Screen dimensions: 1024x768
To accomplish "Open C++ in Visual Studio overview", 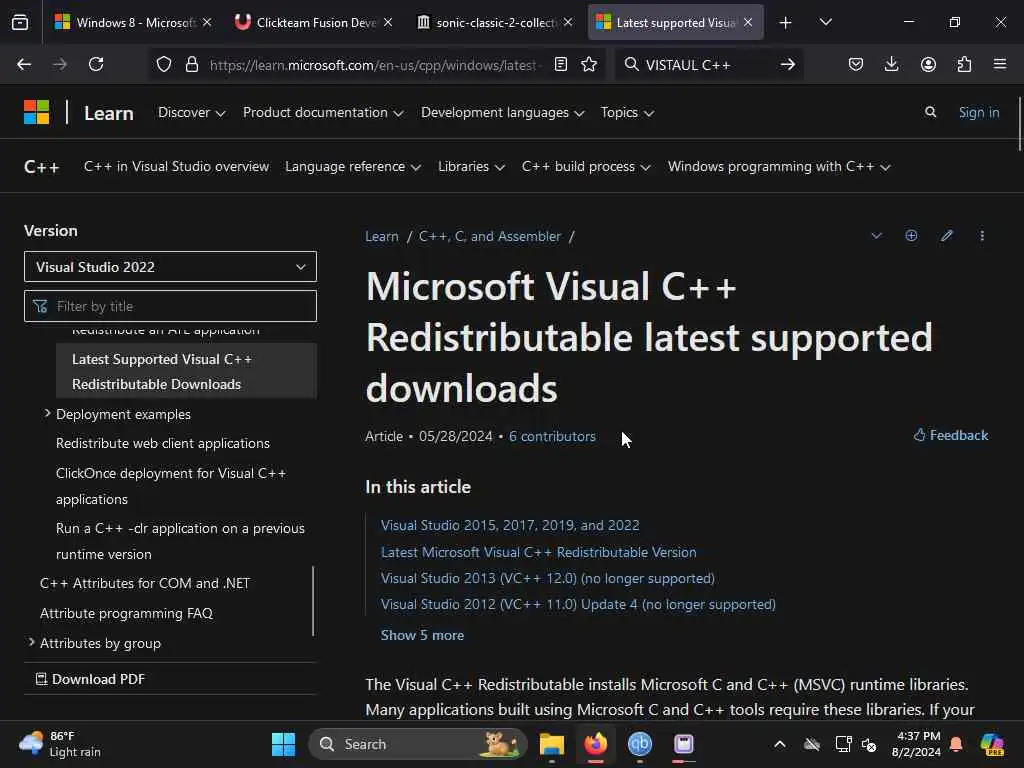I will (x=176, y=167).
